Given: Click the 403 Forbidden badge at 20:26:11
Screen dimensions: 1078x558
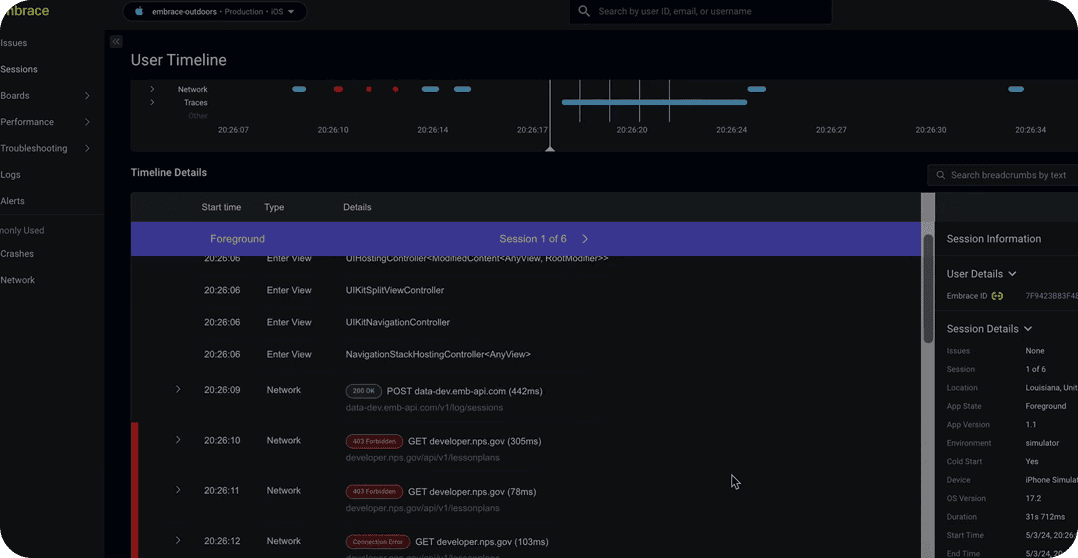Looking at the screenshot, I should (374, 492).
